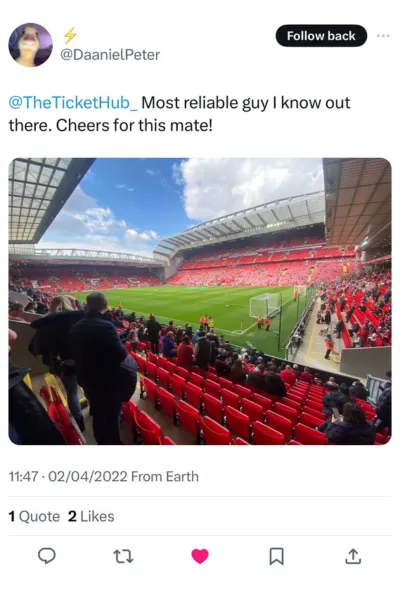Screen dimensions: 400x600
Task: Click the lightning bolt badge icon
Action: pyautogui.click(x=70, y=36)
